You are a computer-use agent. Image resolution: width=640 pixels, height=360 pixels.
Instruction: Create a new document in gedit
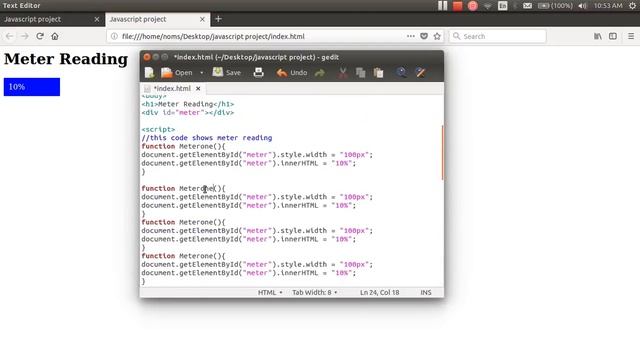pos(149,73)
